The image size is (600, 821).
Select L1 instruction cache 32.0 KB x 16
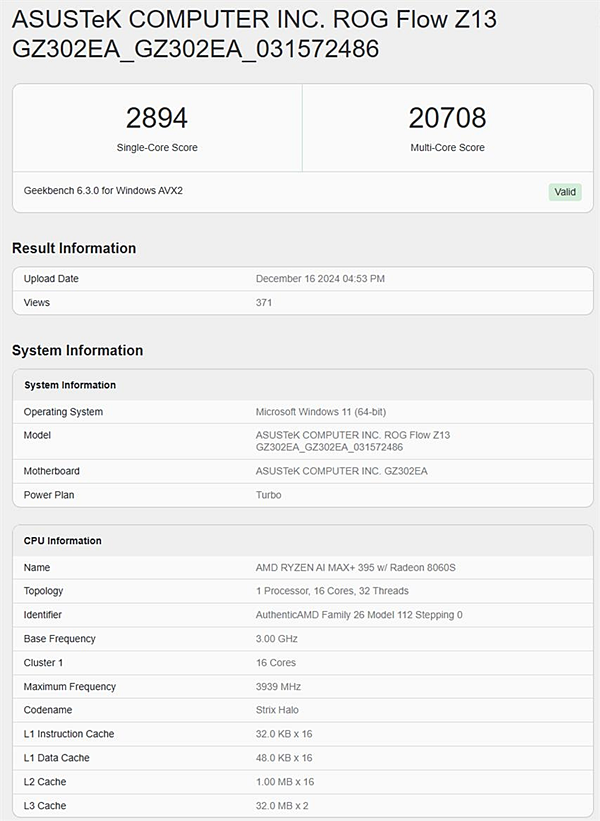284,734
